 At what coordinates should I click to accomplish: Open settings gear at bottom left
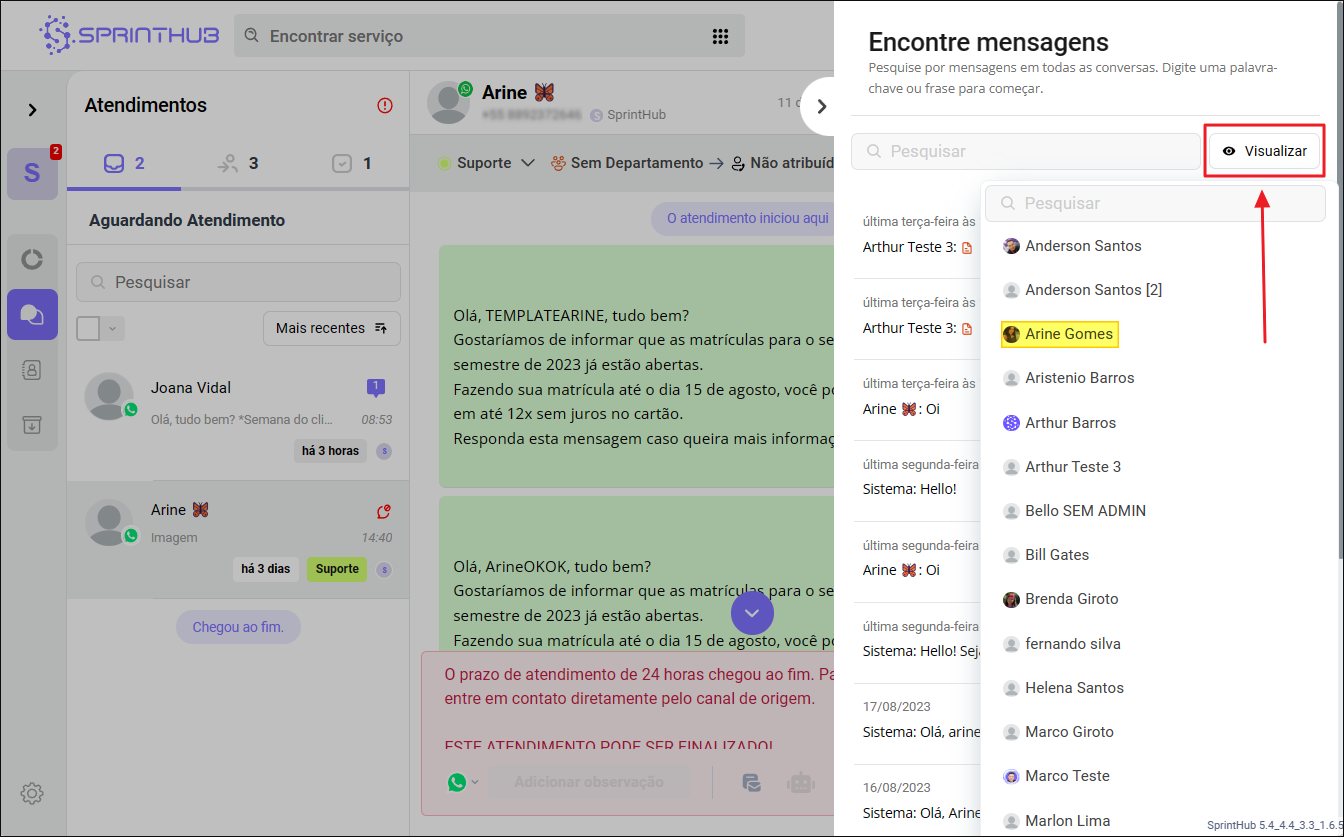pyautogui.click(x=32, y=794)
